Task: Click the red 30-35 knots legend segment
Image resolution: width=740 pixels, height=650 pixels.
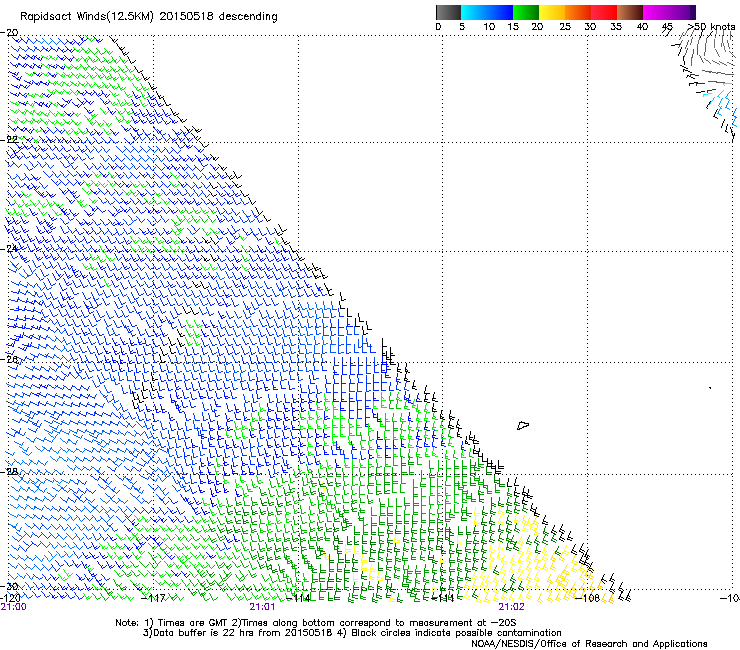Action: [604, 12]
